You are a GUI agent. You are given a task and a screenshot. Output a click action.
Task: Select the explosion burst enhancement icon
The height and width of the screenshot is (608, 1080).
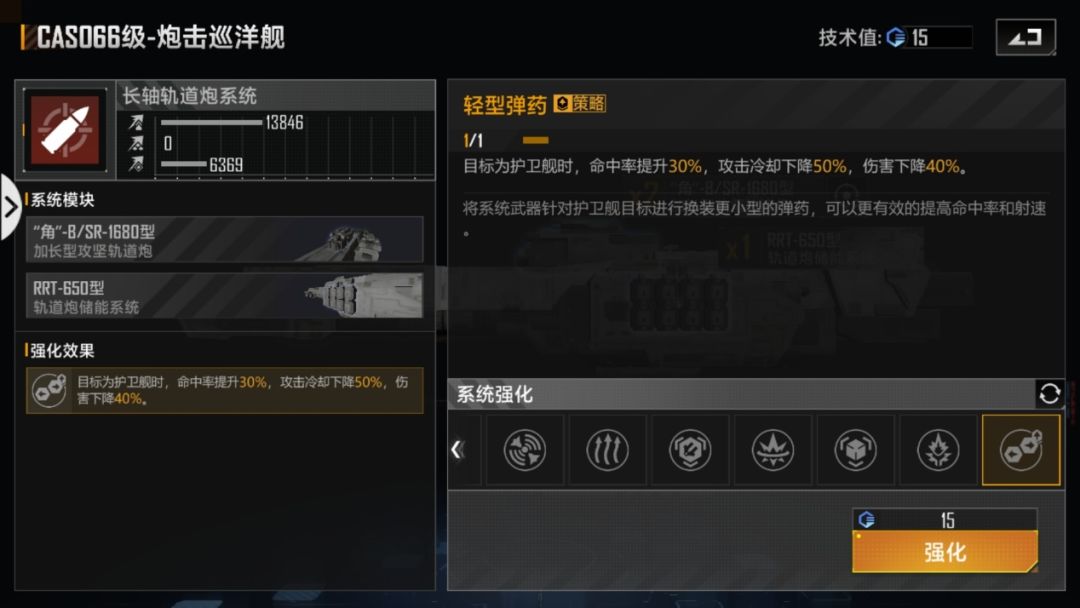(x=773, y=450)
